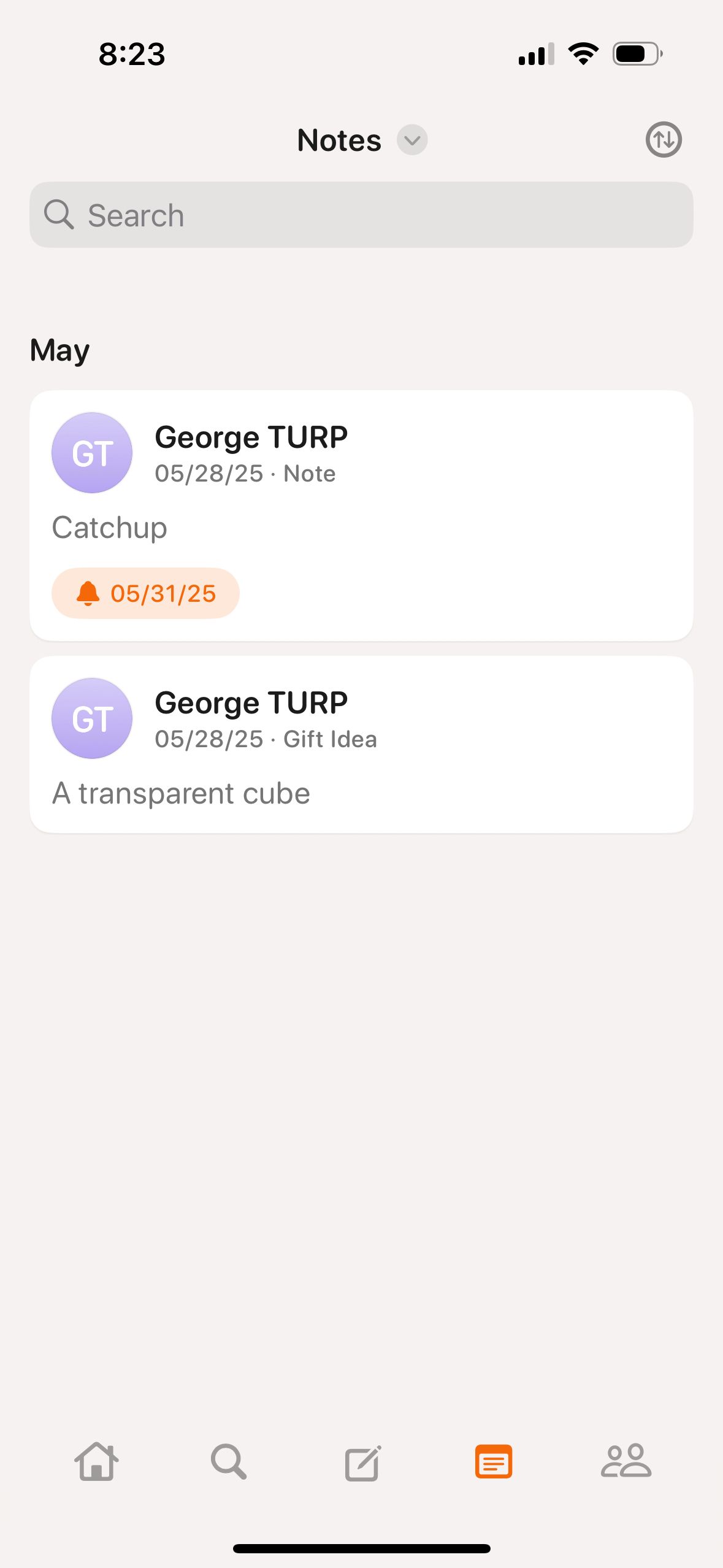Open George TURP avatar on Catchup note
This screenshot has width=723, height=1568.
(92, 453)
